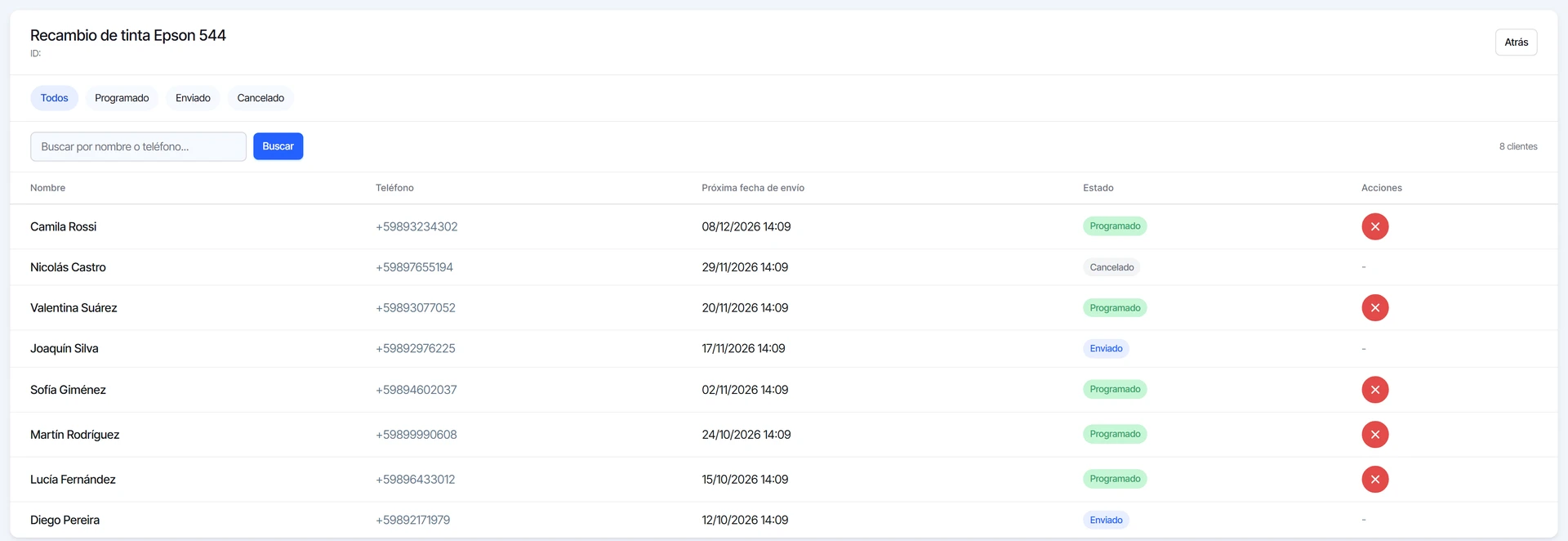The image size is (1568, 541).
Task: Select the name Nicolás Castro
Action: (x=68, y=267)
